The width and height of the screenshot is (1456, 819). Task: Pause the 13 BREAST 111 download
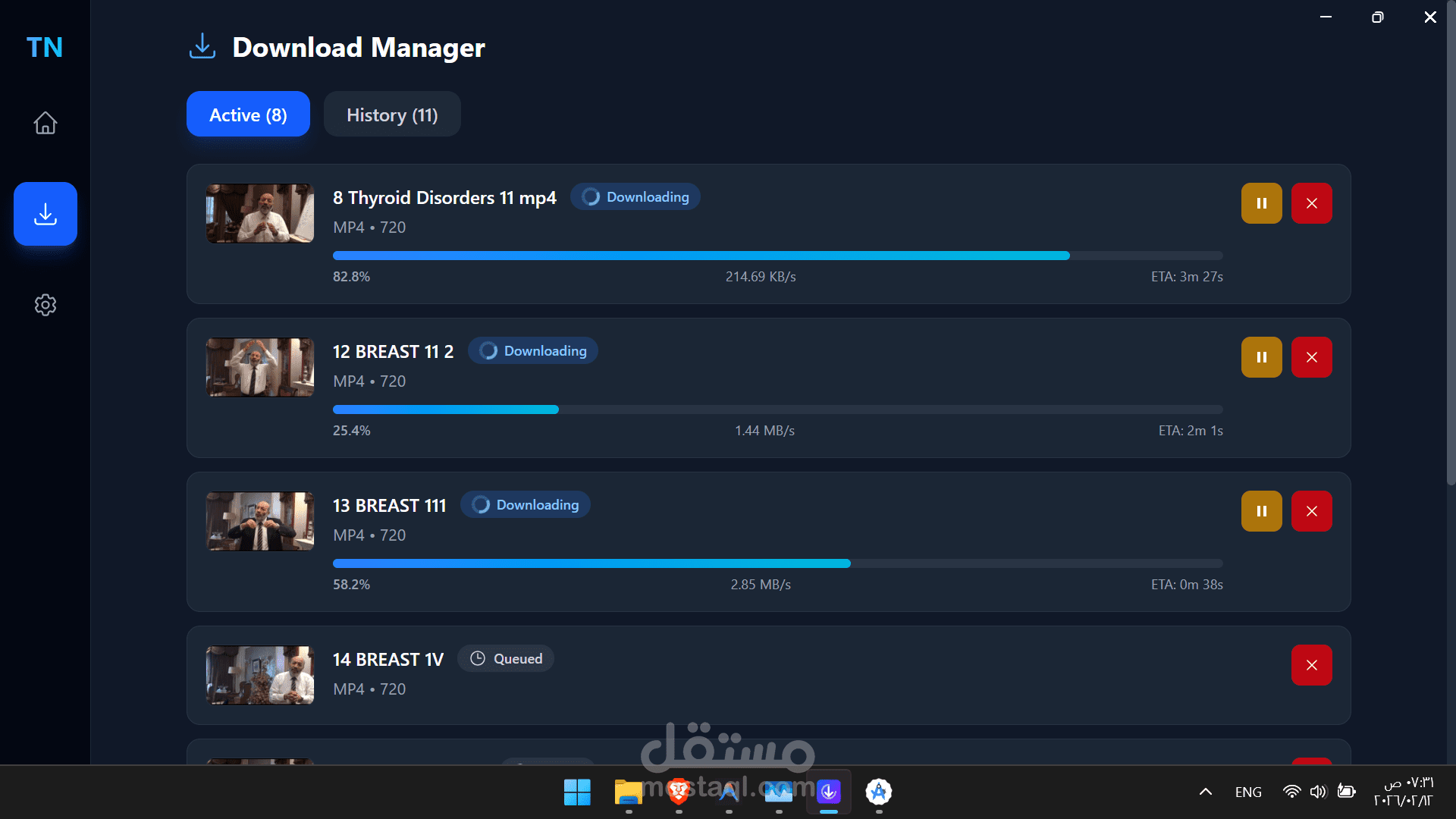tap(1261, 511)
